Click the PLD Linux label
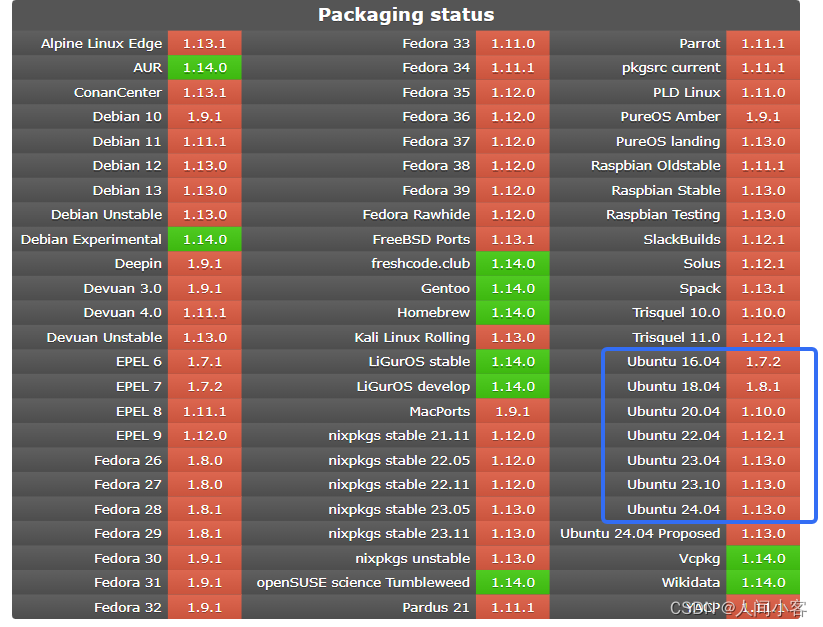 687,92
